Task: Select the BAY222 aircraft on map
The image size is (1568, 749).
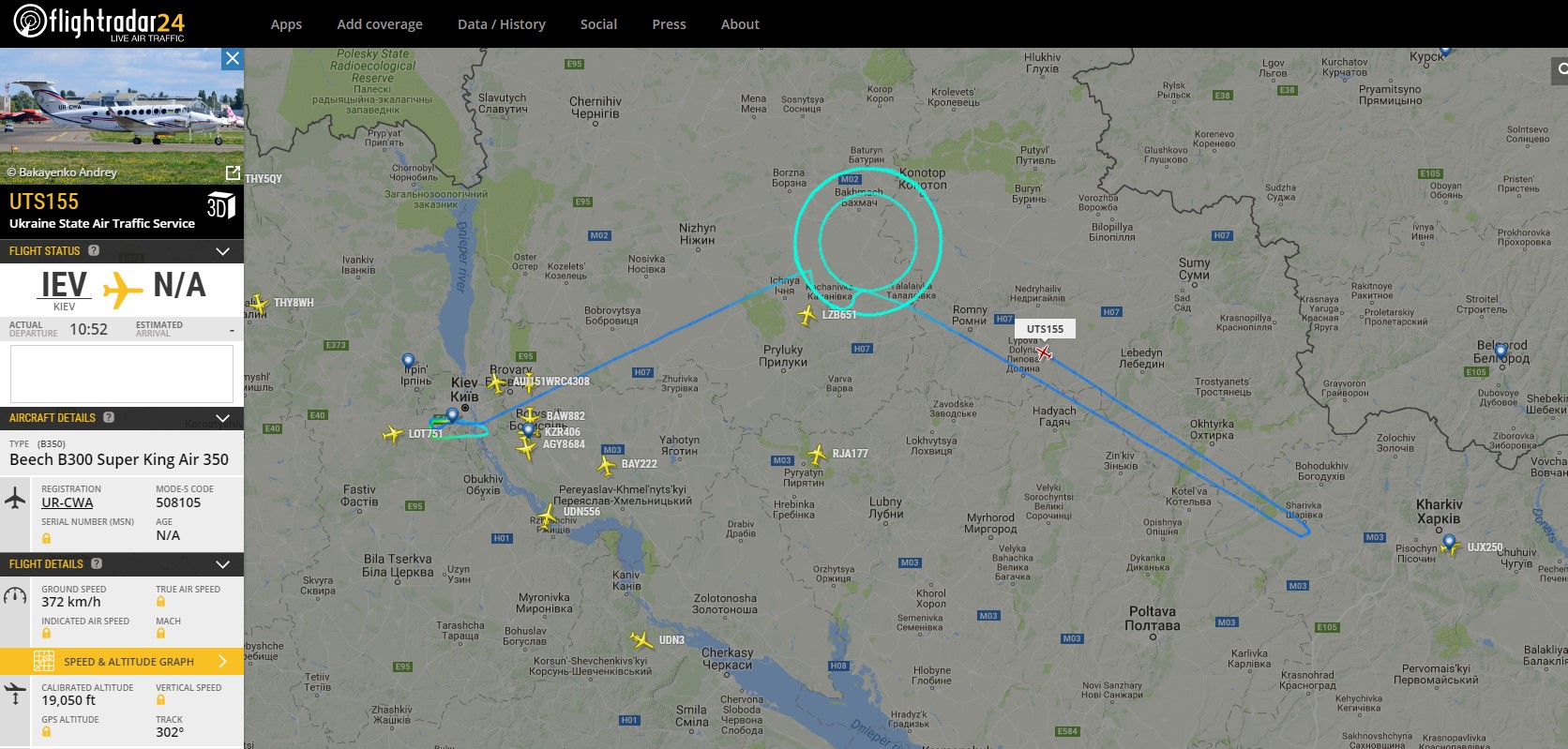Action: coord(607,465)
